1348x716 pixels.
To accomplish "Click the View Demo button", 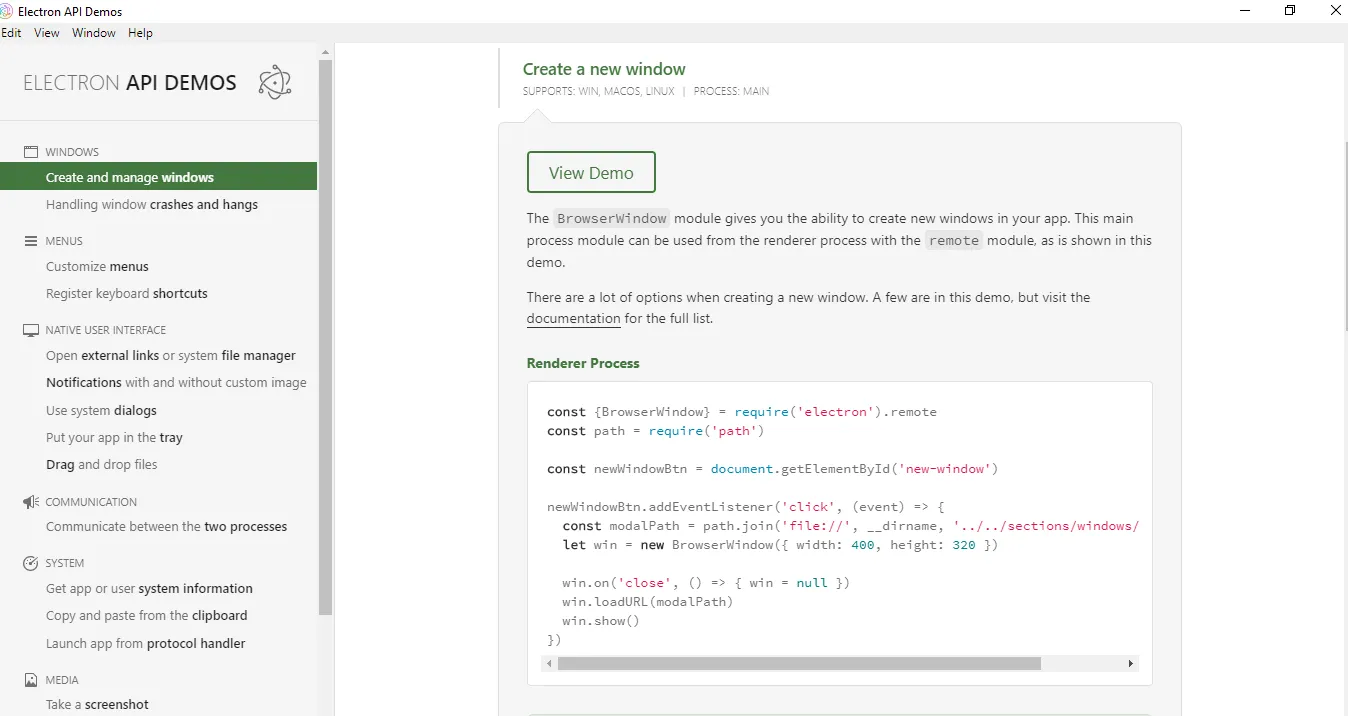I will [x=591, y=172].
